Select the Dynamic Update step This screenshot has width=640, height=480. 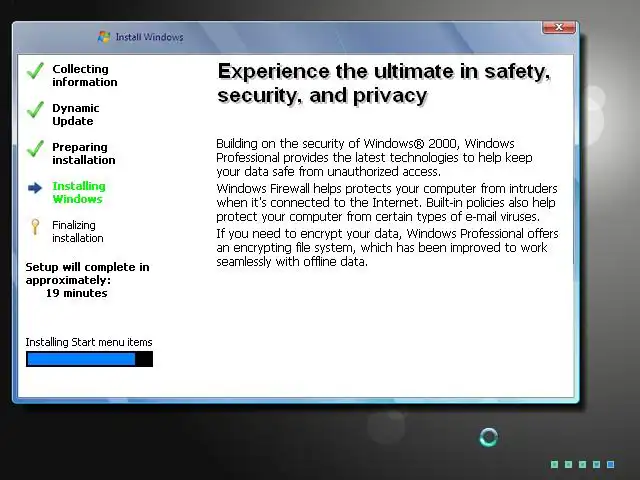coord(76,115)
